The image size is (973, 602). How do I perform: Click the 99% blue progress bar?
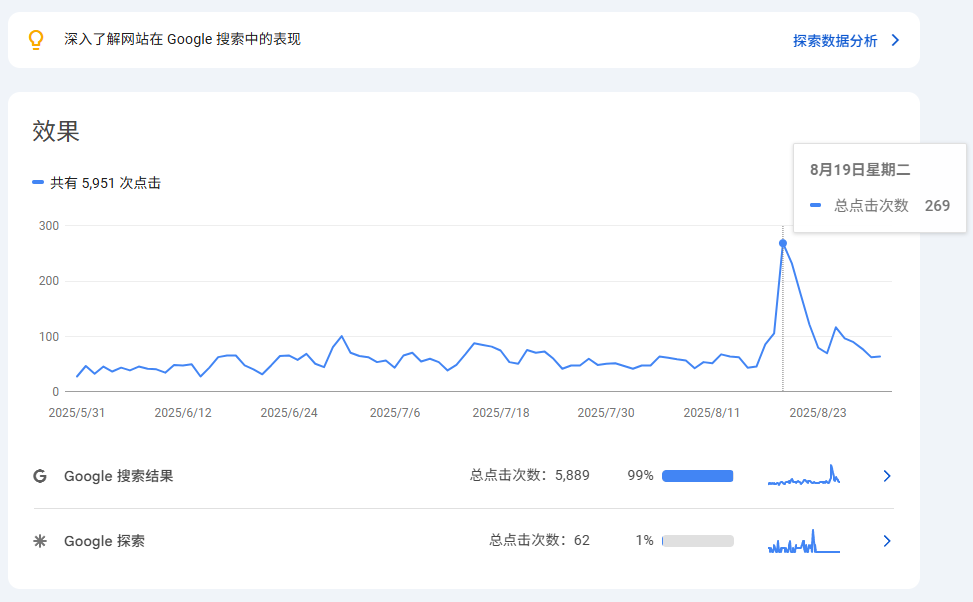697,476
